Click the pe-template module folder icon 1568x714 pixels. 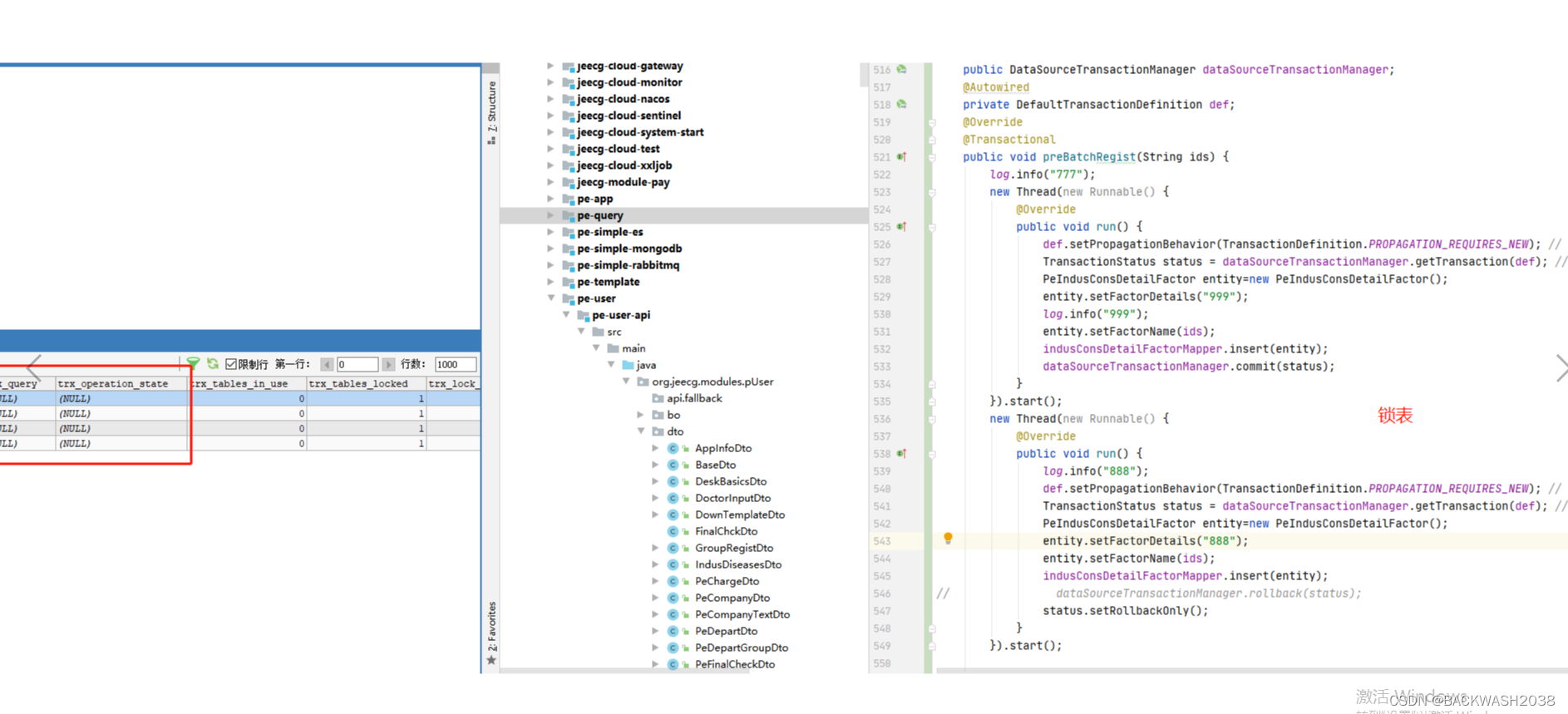coord(569,282)
